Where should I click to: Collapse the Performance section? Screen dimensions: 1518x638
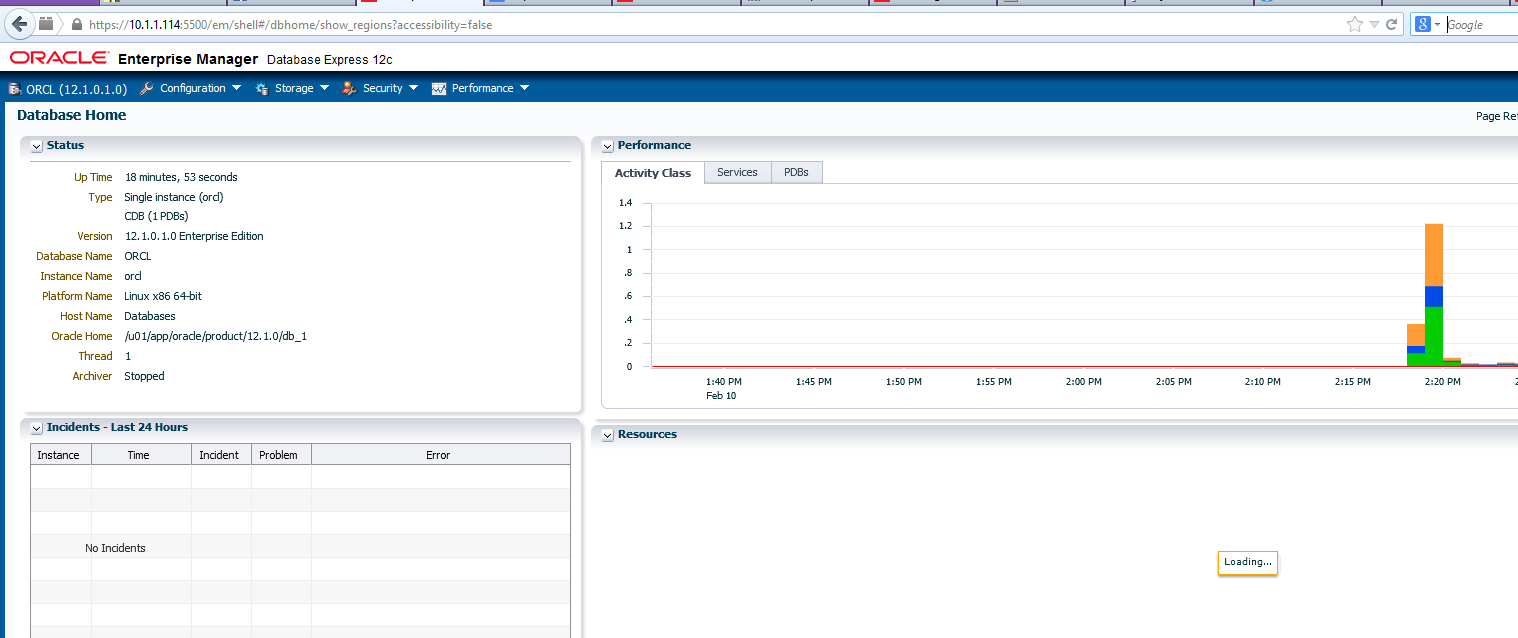608,146
